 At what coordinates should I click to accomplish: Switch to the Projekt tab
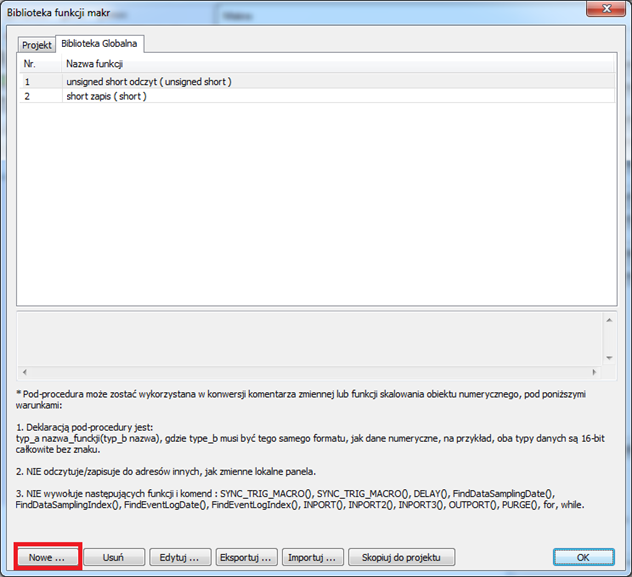36,45
